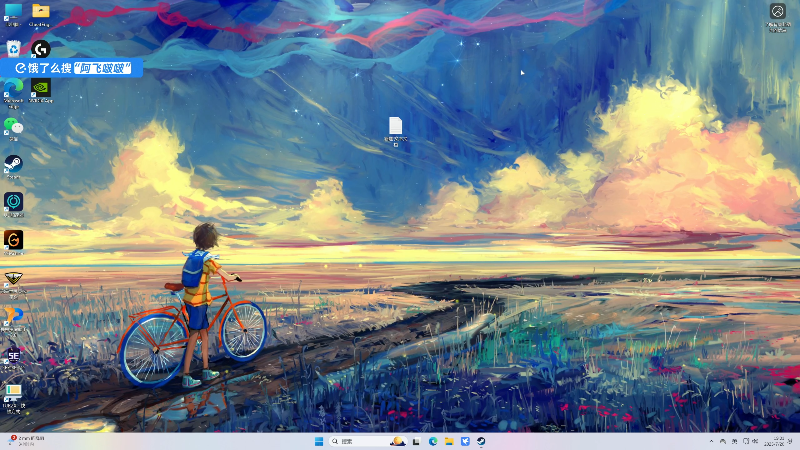Viewport: 800px width, 450px height.
Task: Launch the Logitech G HUB shortcut
Action: pyautogui.click(x=41, y=49)
